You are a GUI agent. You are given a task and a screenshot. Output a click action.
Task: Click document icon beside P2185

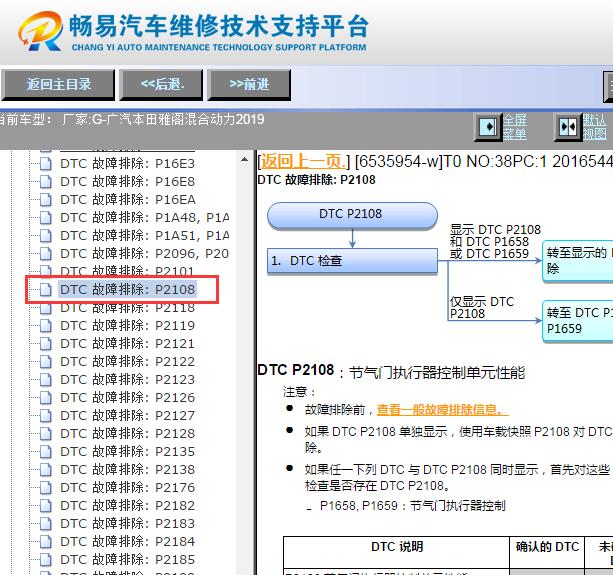coord(46,559)
